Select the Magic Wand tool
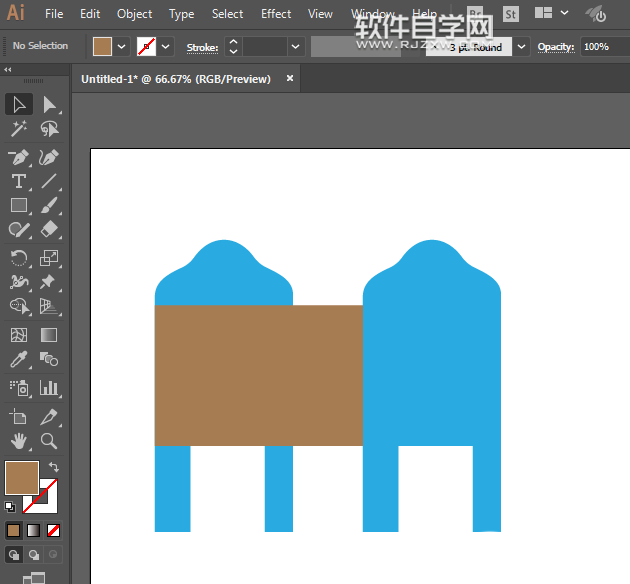Viewport: 630px width, 584px height. (19, 130)
